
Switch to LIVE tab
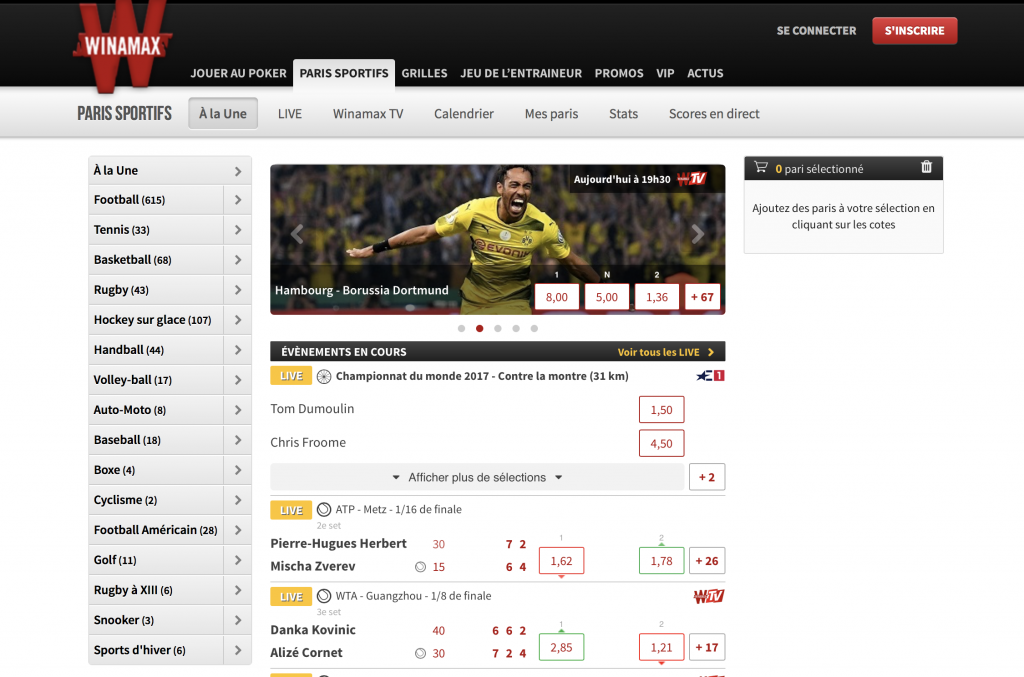[290, 114]
